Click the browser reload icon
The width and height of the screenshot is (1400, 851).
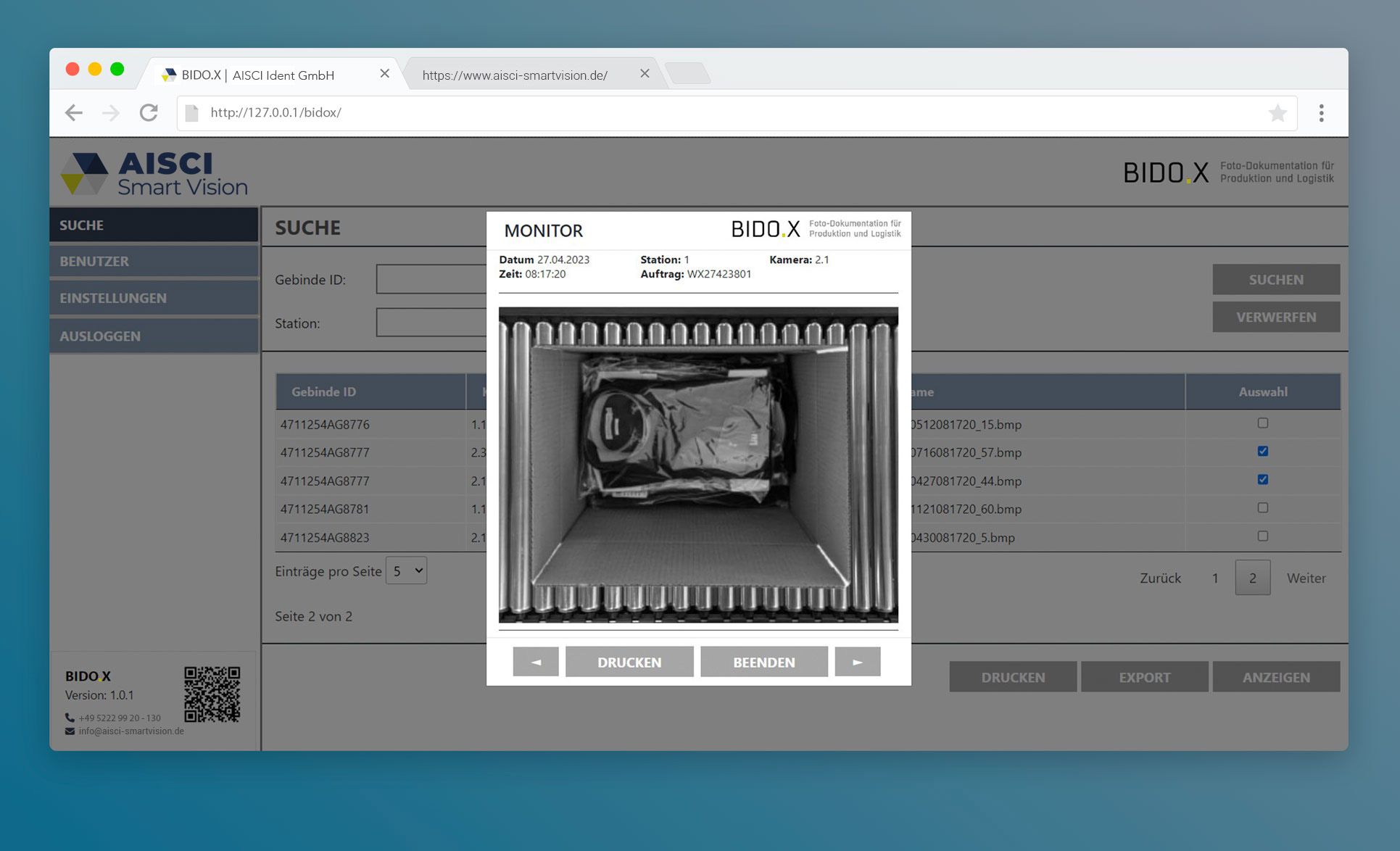coord(149,112)
